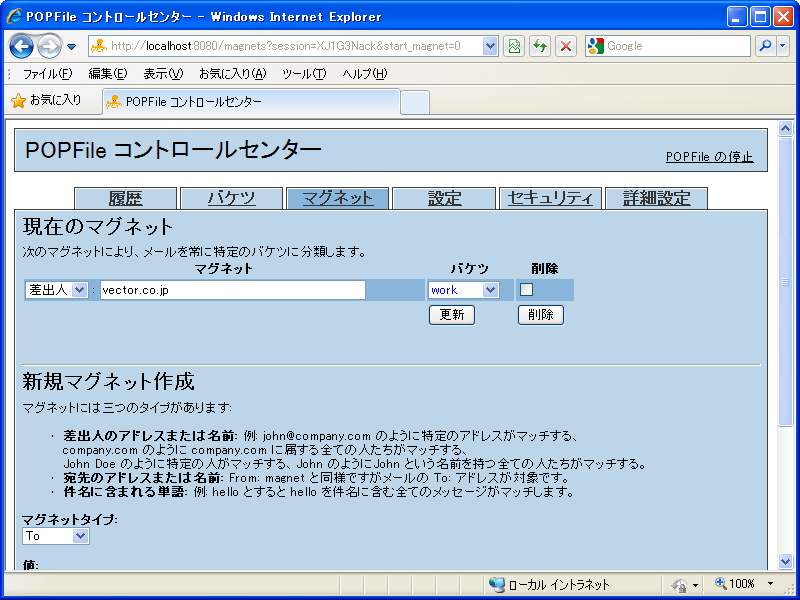
Task: Open recent pages dropdown beside Forward
Action: tap(71, 47)
